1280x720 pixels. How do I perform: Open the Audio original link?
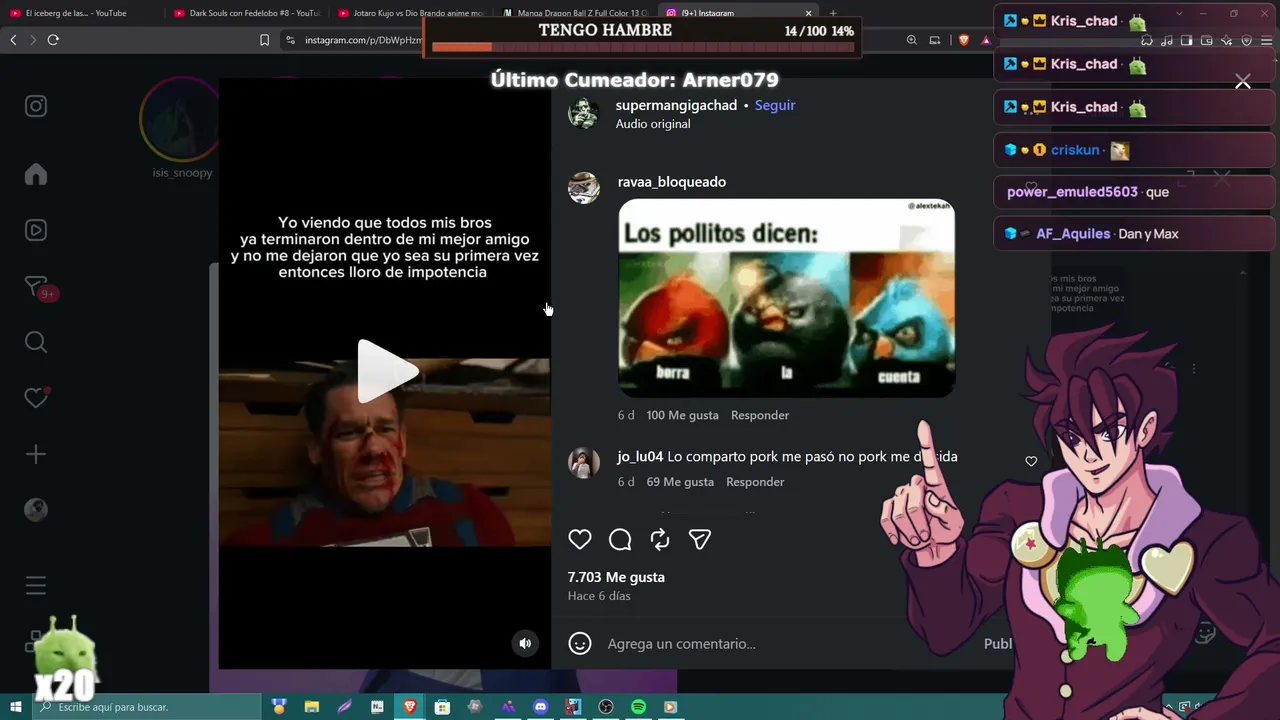(x=653, y=124)
